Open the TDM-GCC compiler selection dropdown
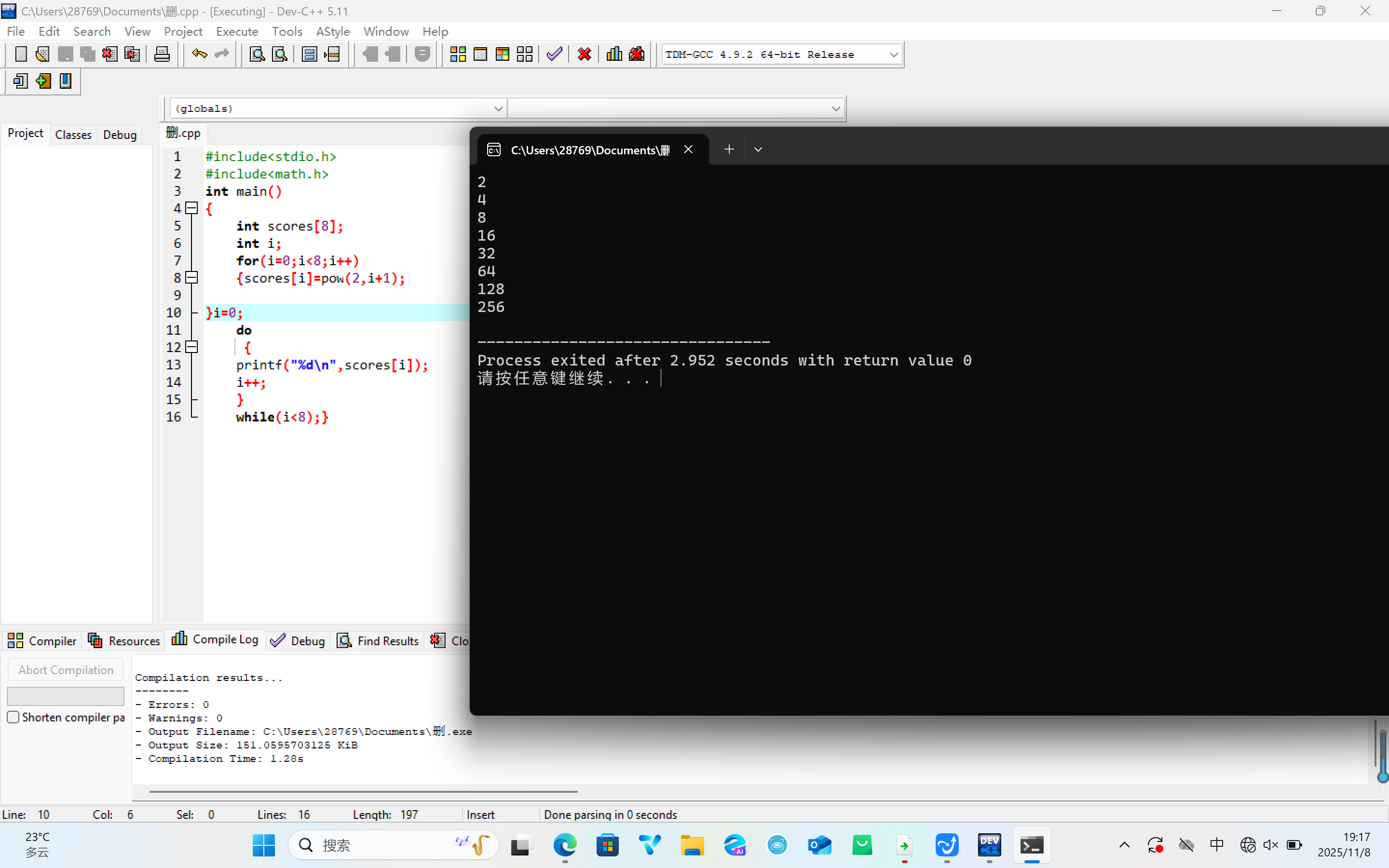The image size is (1389, 868). (x=893, y=55)
